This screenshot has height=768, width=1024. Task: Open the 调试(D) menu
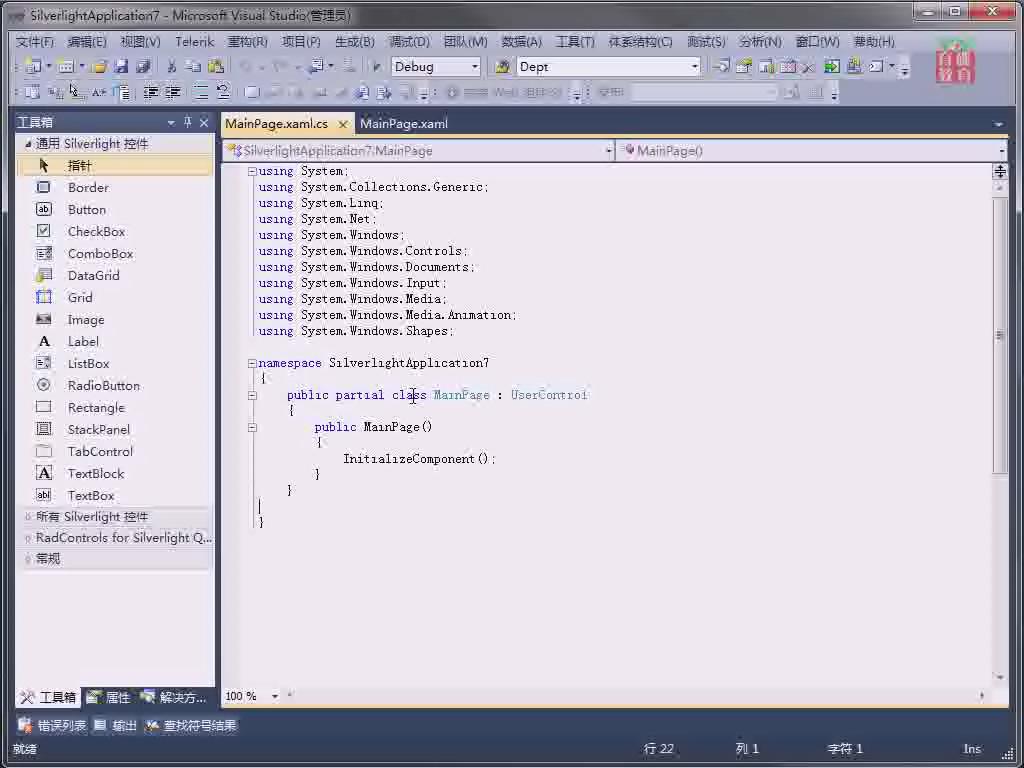click(x=409, y=42)
